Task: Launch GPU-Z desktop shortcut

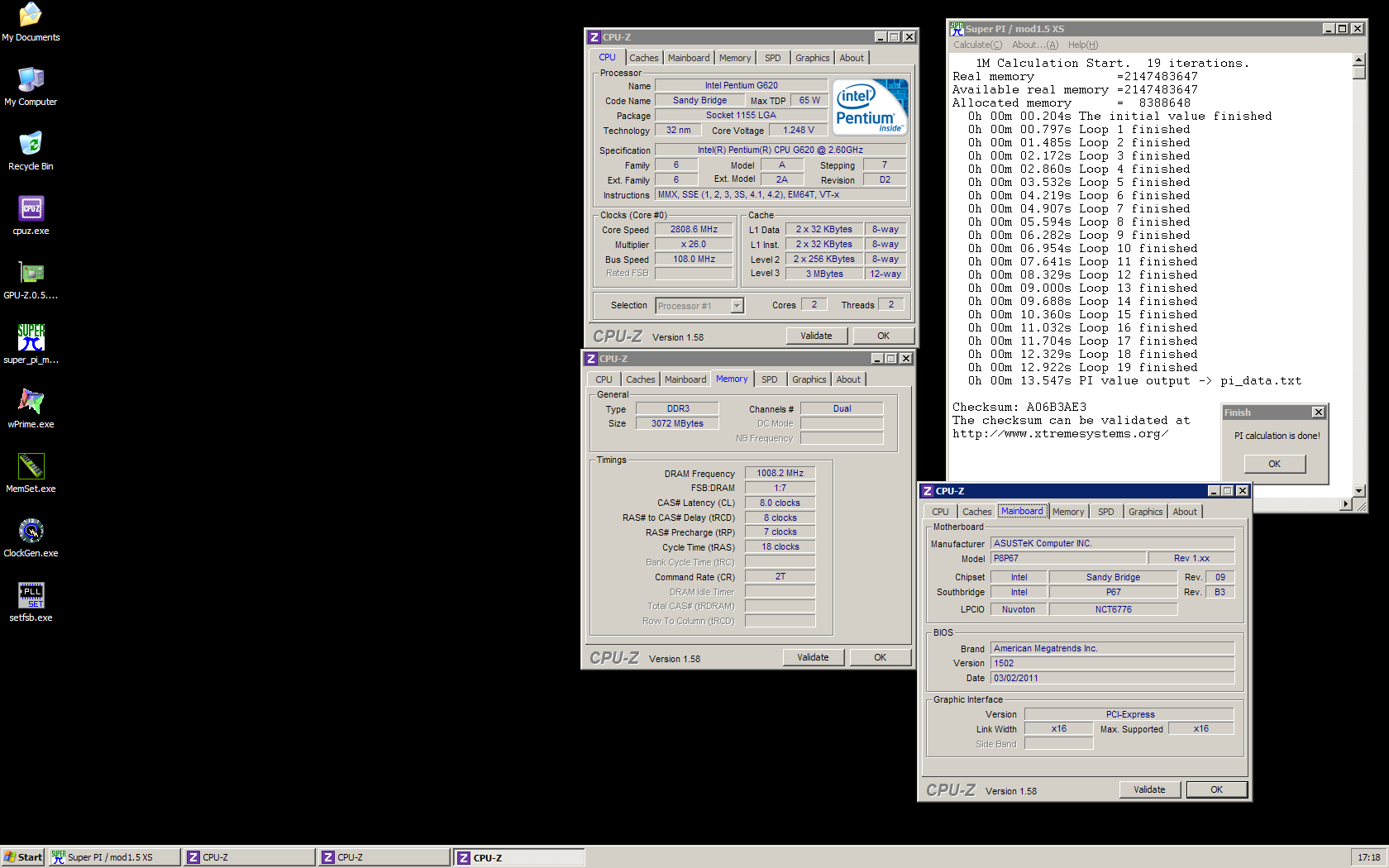Action: pyautogui.click(x=31, y=279)
